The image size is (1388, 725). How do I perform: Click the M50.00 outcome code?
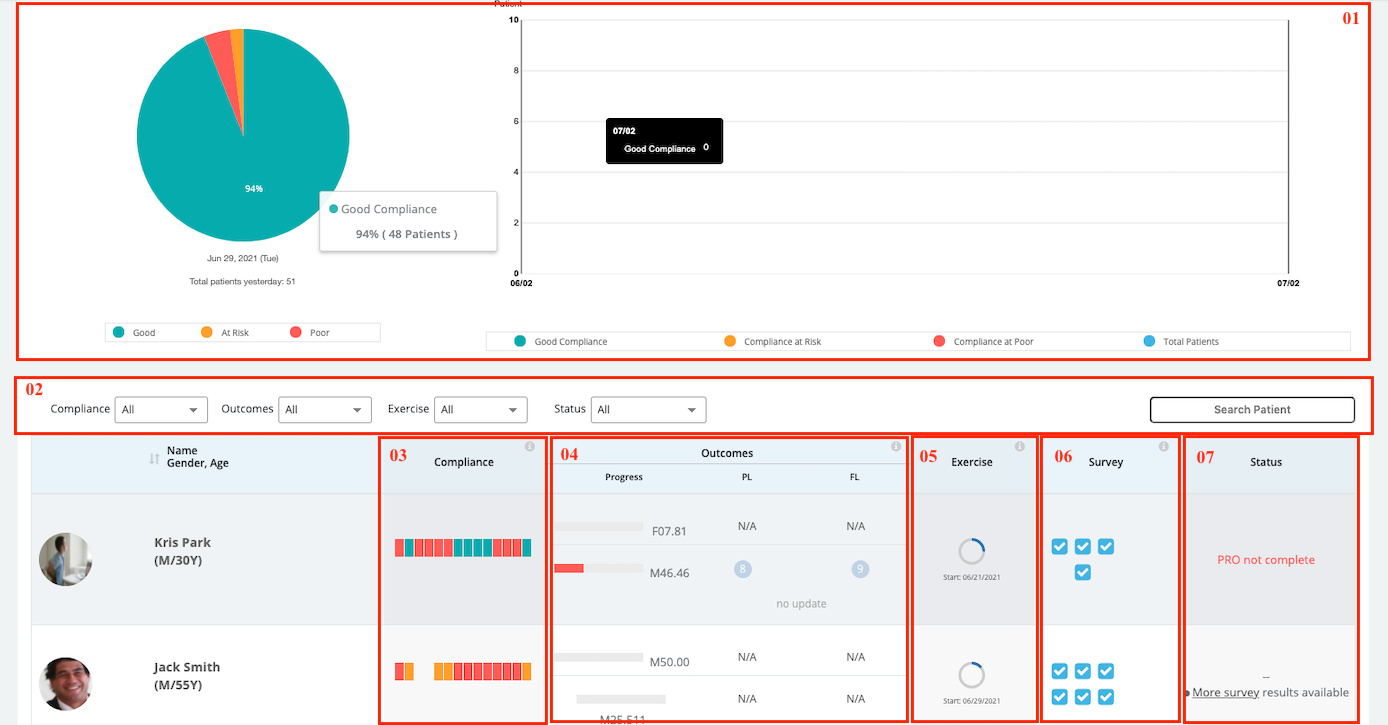pyautogui.click(x=669, y=662)
